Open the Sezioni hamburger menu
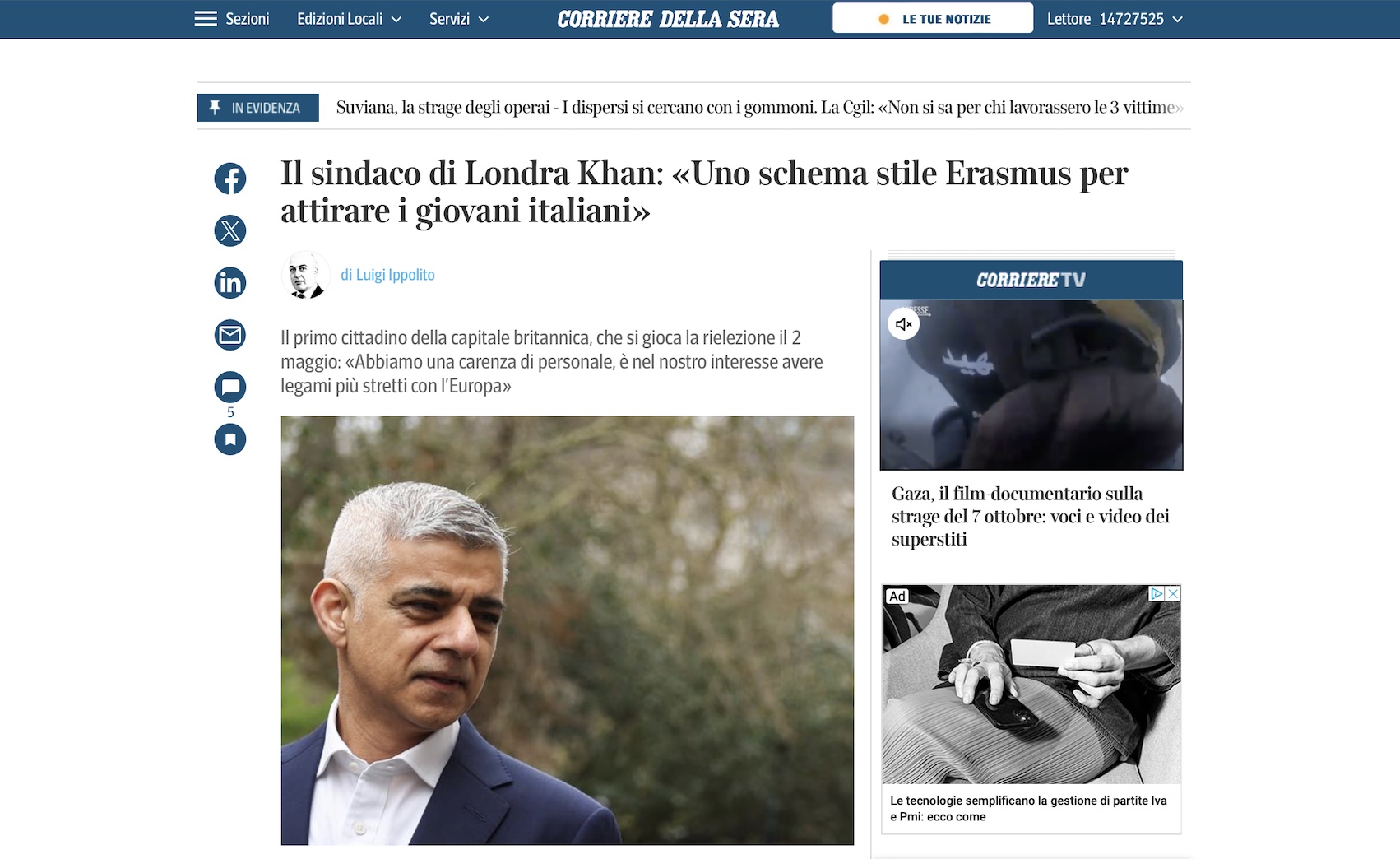This screenshot has height=859, width=1400. (232, 19)
